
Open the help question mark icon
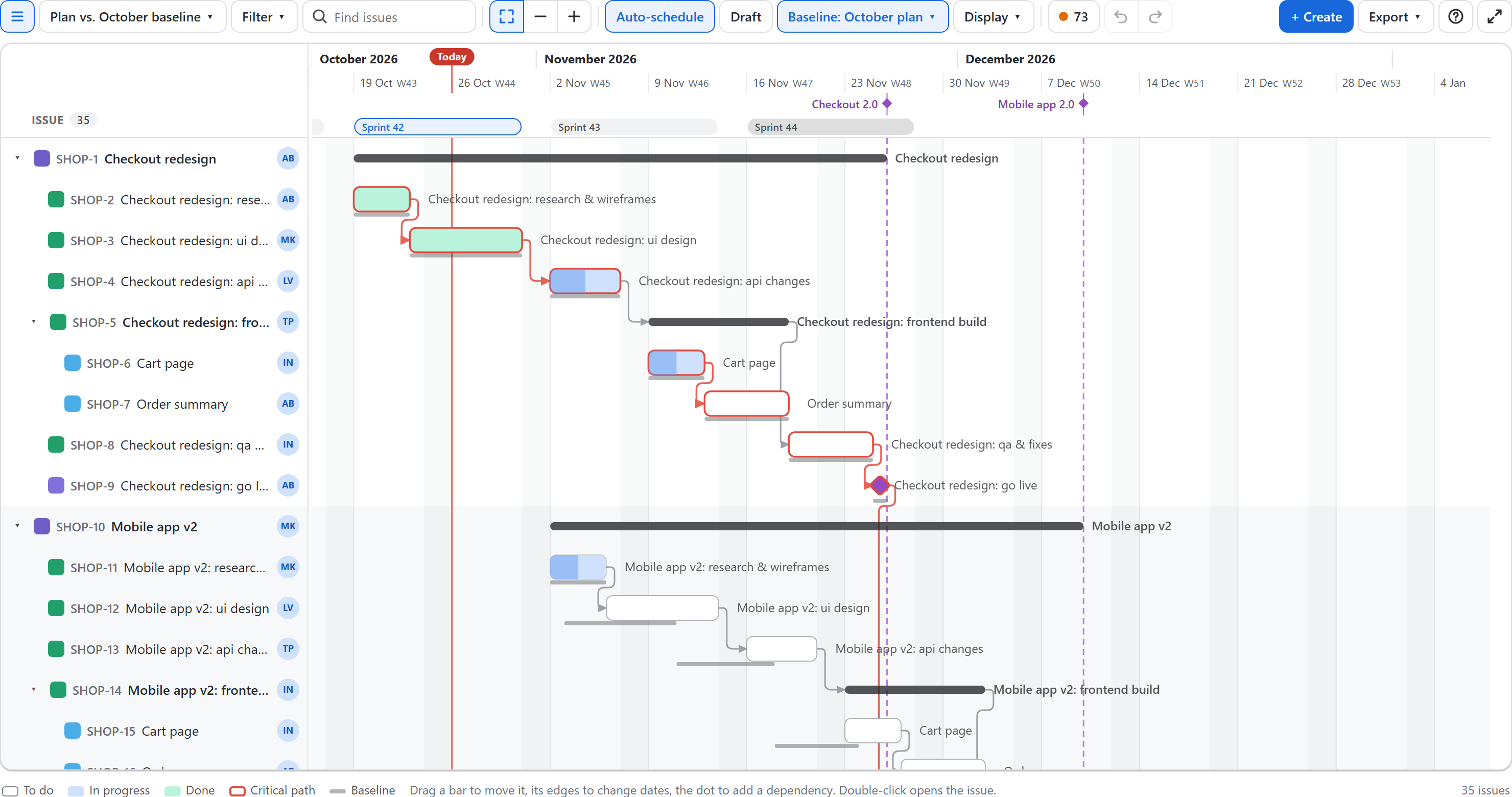click(1455, 16)
